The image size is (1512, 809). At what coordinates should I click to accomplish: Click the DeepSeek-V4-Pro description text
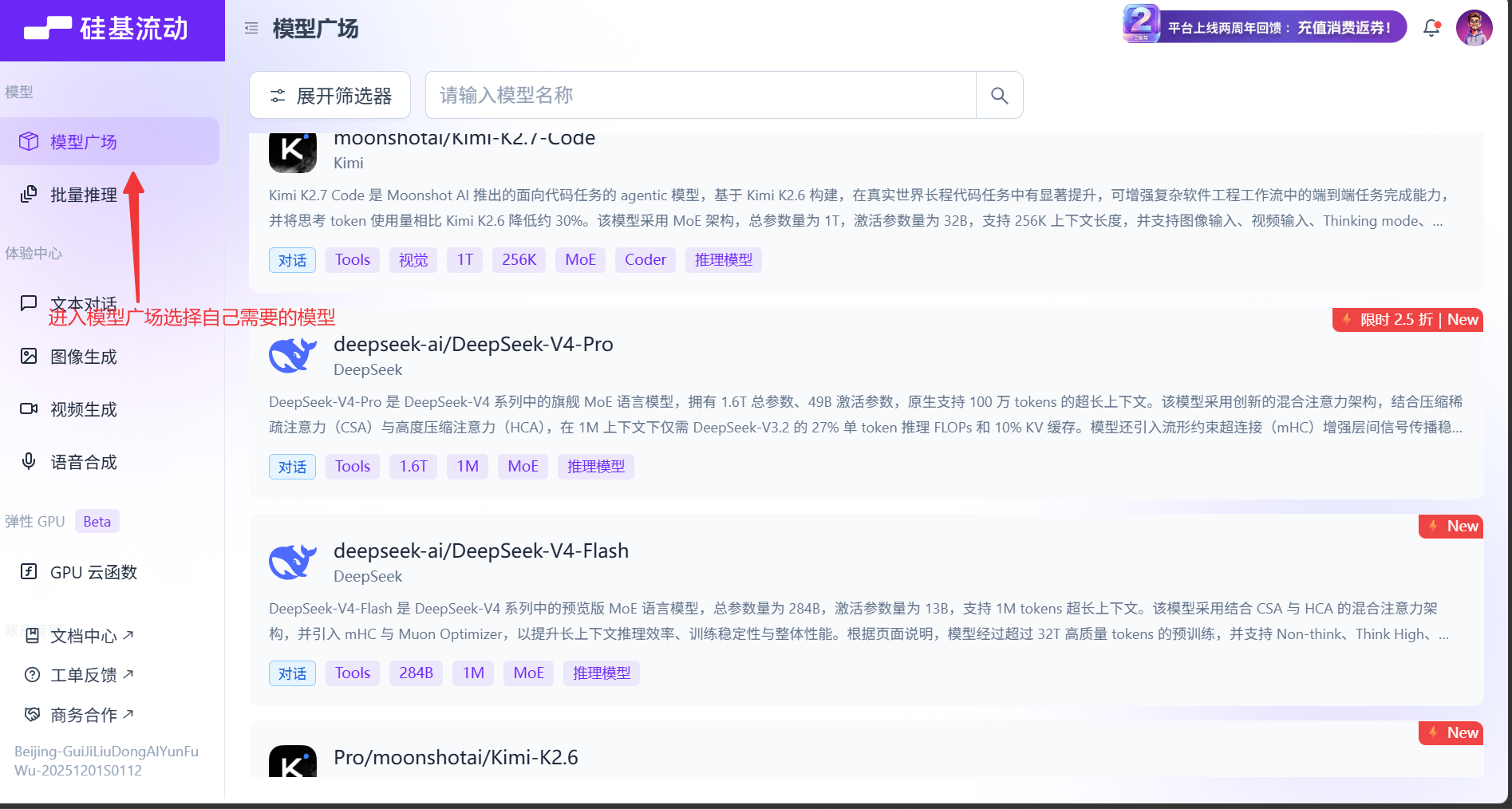866,415
